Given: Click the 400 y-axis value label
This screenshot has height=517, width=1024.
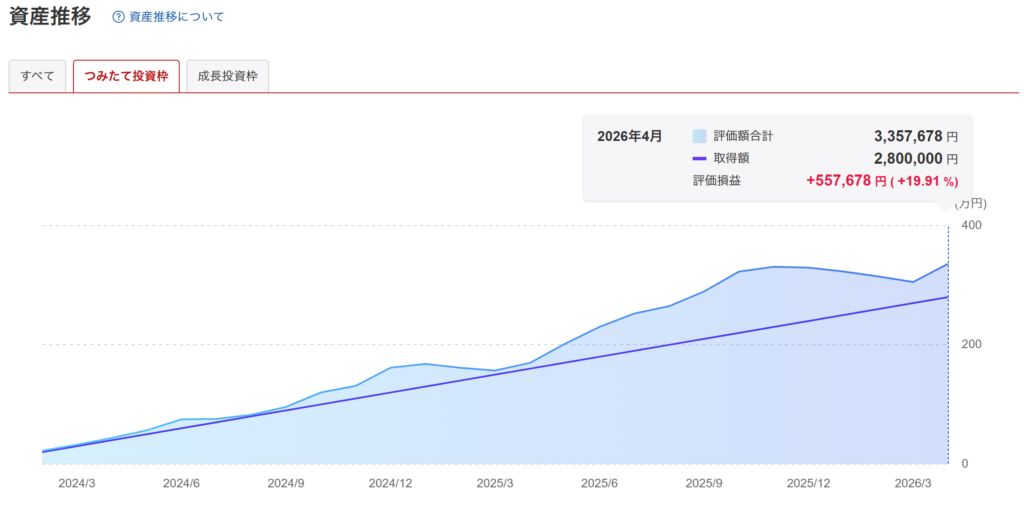Looking at the screenshot, I should pyautogui.click(x=970, y=225).
